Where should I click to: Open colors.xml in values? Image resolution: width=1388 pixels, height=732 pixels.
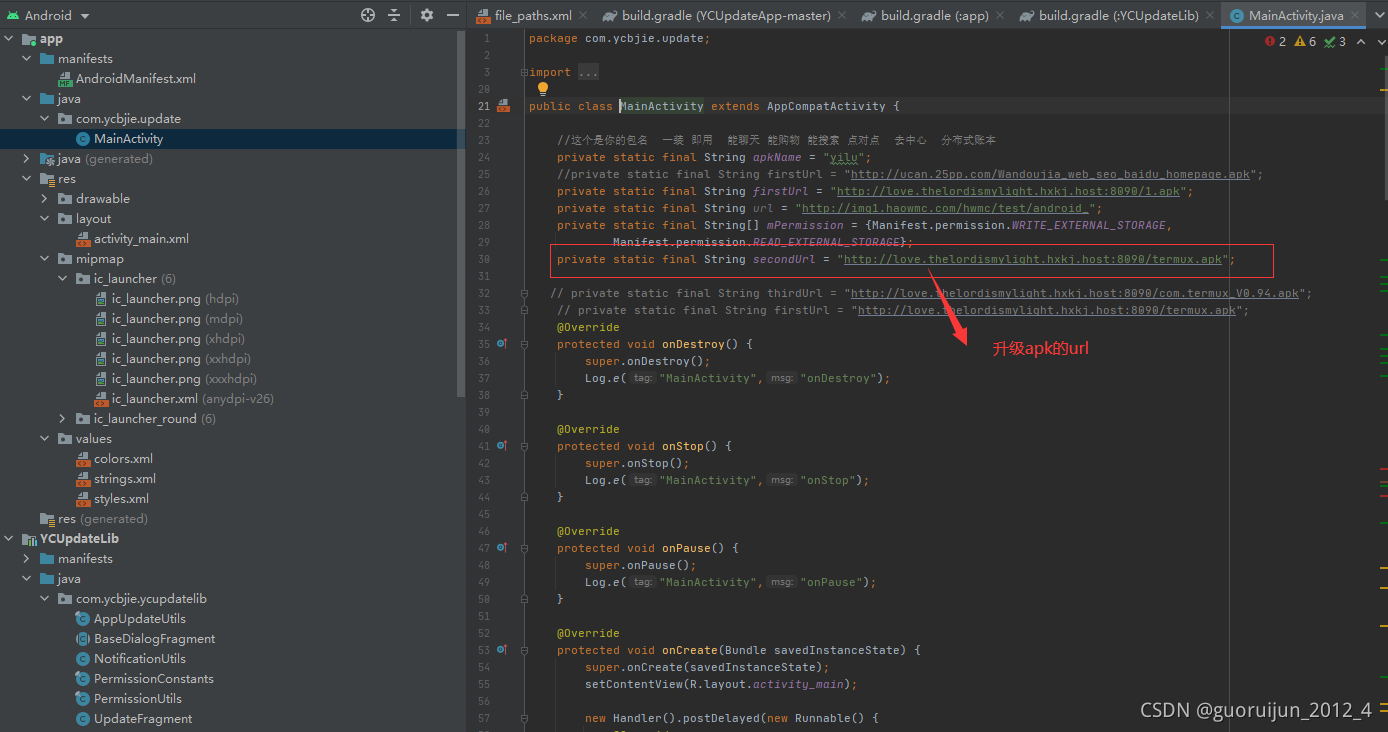123,459
